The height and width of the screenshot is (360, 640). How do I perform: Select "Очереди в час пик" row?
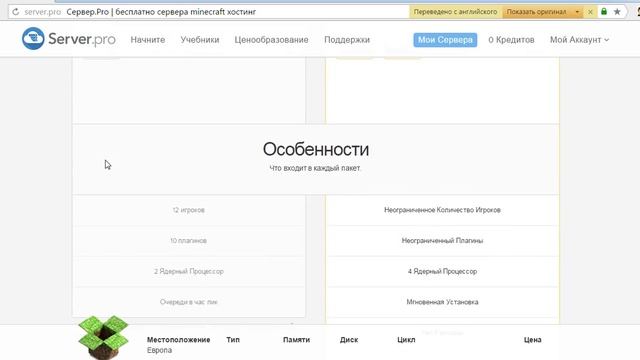point(189,302)
